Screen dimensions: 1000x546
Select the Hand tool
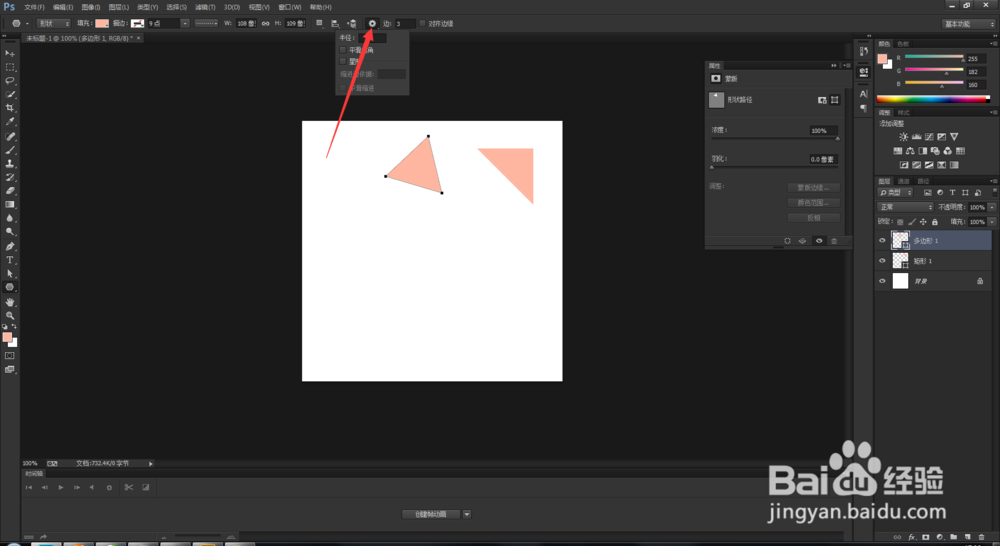pos(10,302)
